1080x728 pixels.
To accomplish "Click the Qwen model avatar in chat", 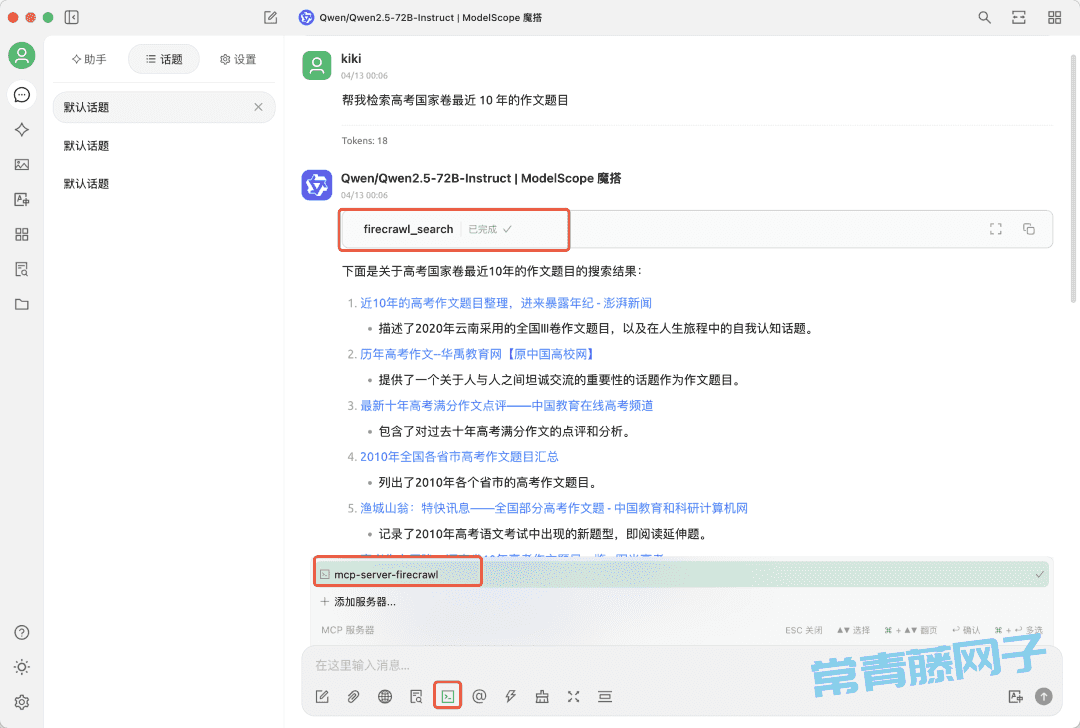I will click(x=317, y=185).
